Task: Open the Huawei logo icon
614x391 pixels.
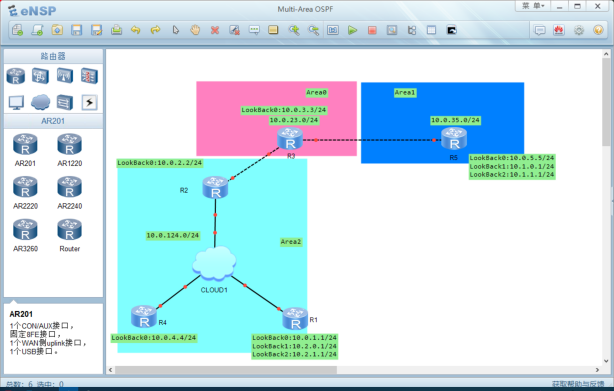Action: coord(559,30)
